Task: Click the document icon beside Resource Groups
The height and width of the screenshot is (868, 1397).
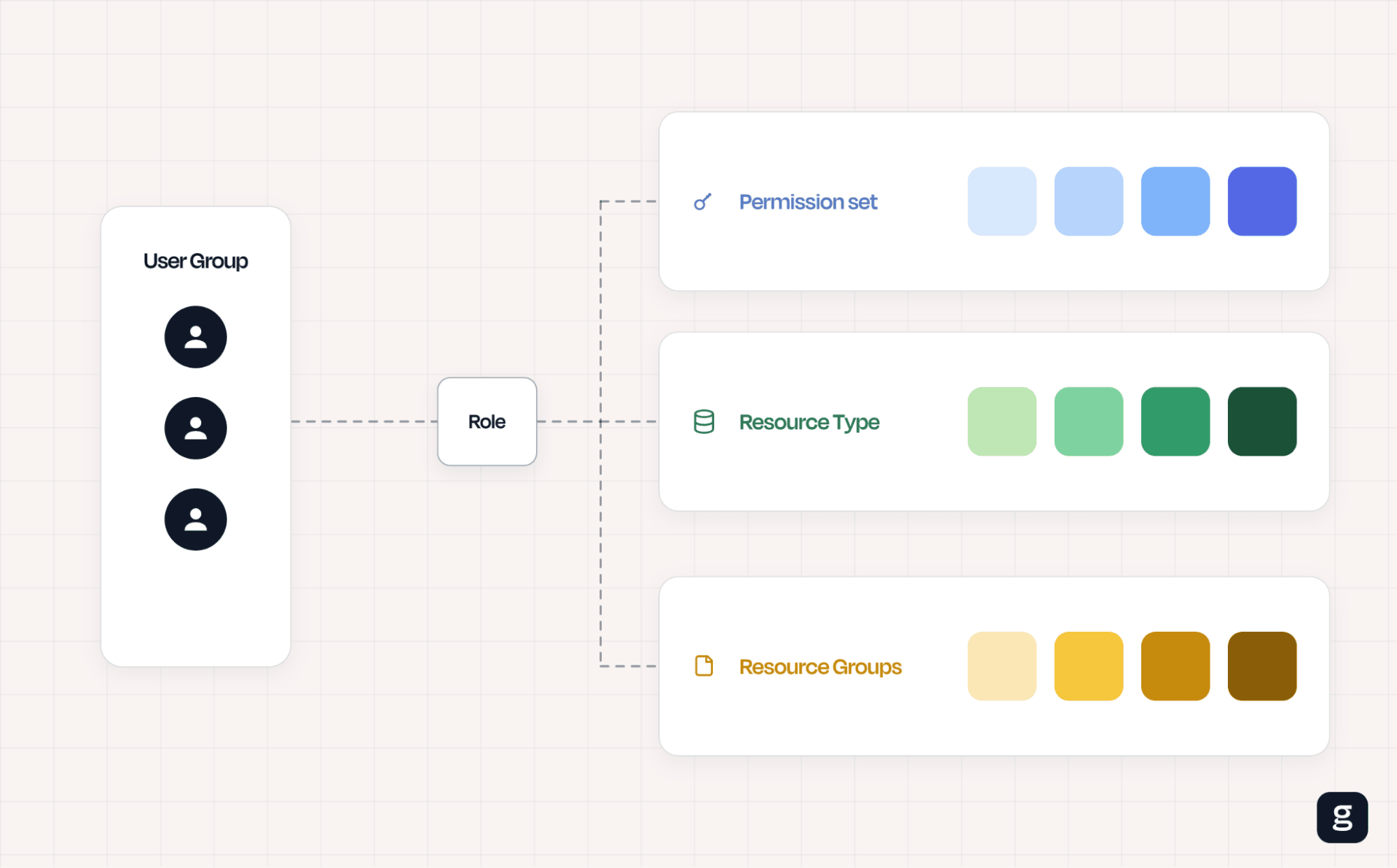Action: tap(704, 666)
